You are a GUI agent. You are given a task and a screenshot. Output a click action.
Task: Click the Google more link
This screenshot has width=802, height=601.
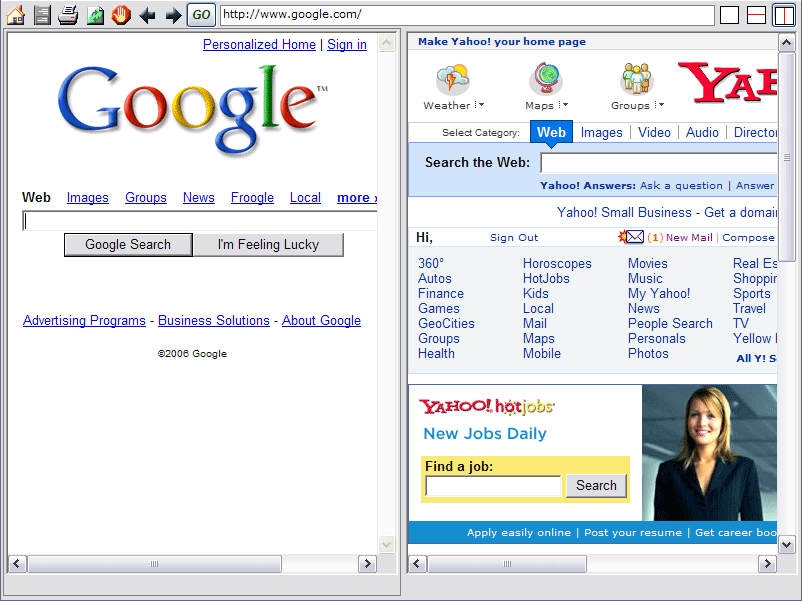[357, 198]
